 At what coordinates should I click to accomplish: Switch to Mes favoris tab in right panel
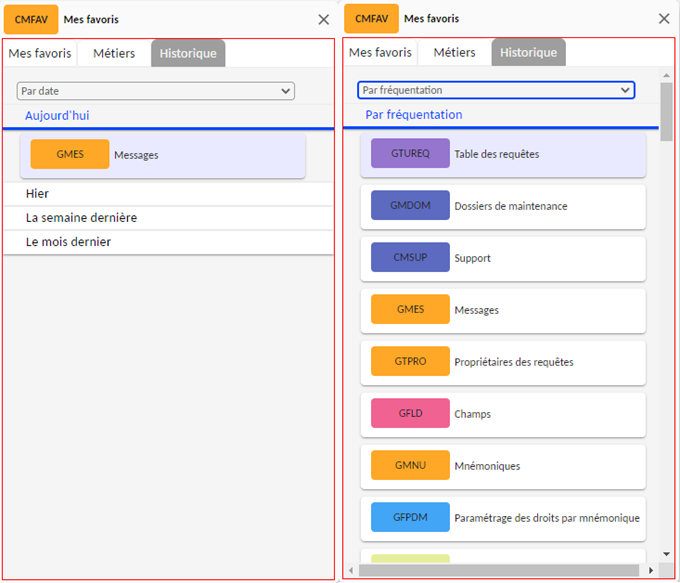(380, 53)
